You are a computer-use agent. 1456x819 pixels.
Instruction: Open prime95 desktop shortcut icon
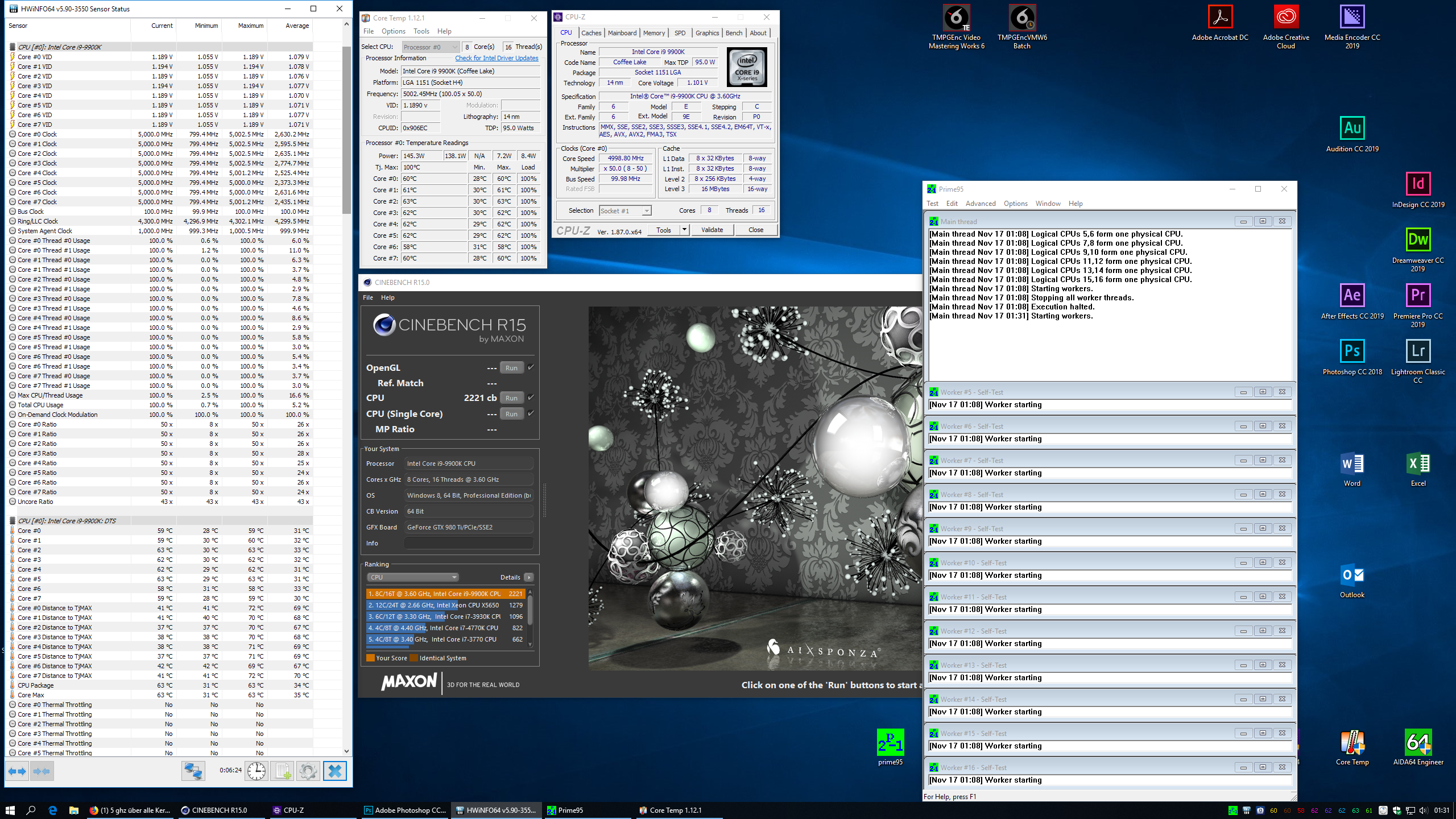click(890, 743)
